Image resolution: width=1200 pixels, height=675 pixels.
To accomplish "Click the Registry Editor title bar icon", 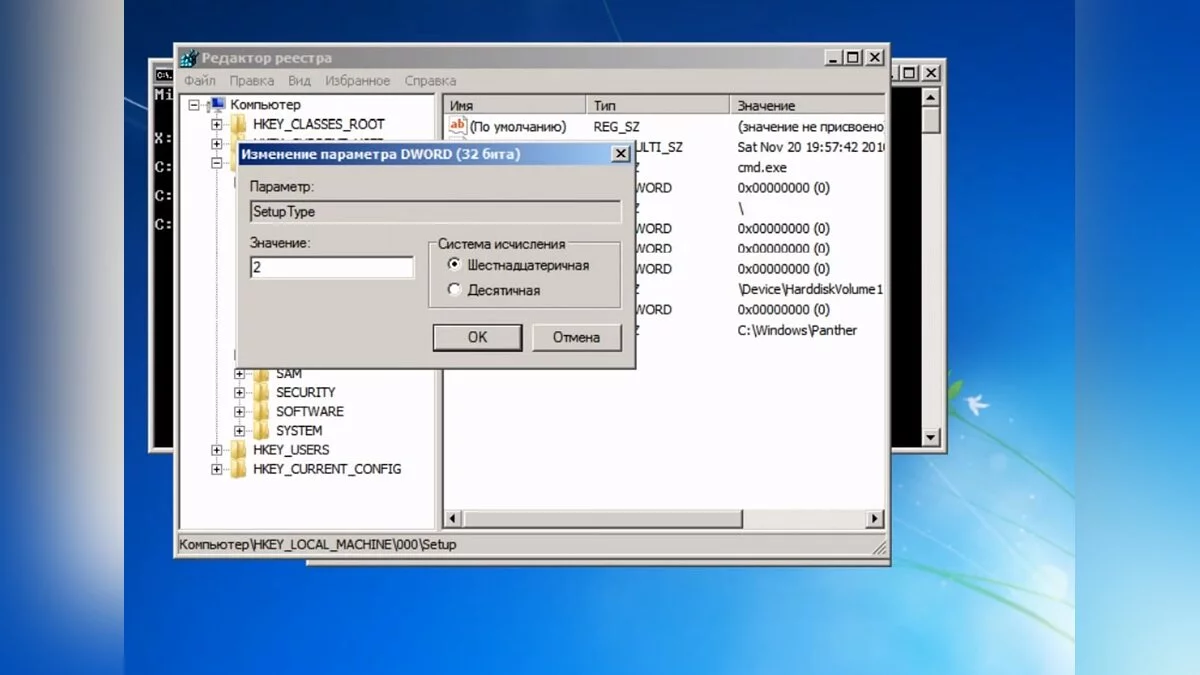I will (189, 58).
